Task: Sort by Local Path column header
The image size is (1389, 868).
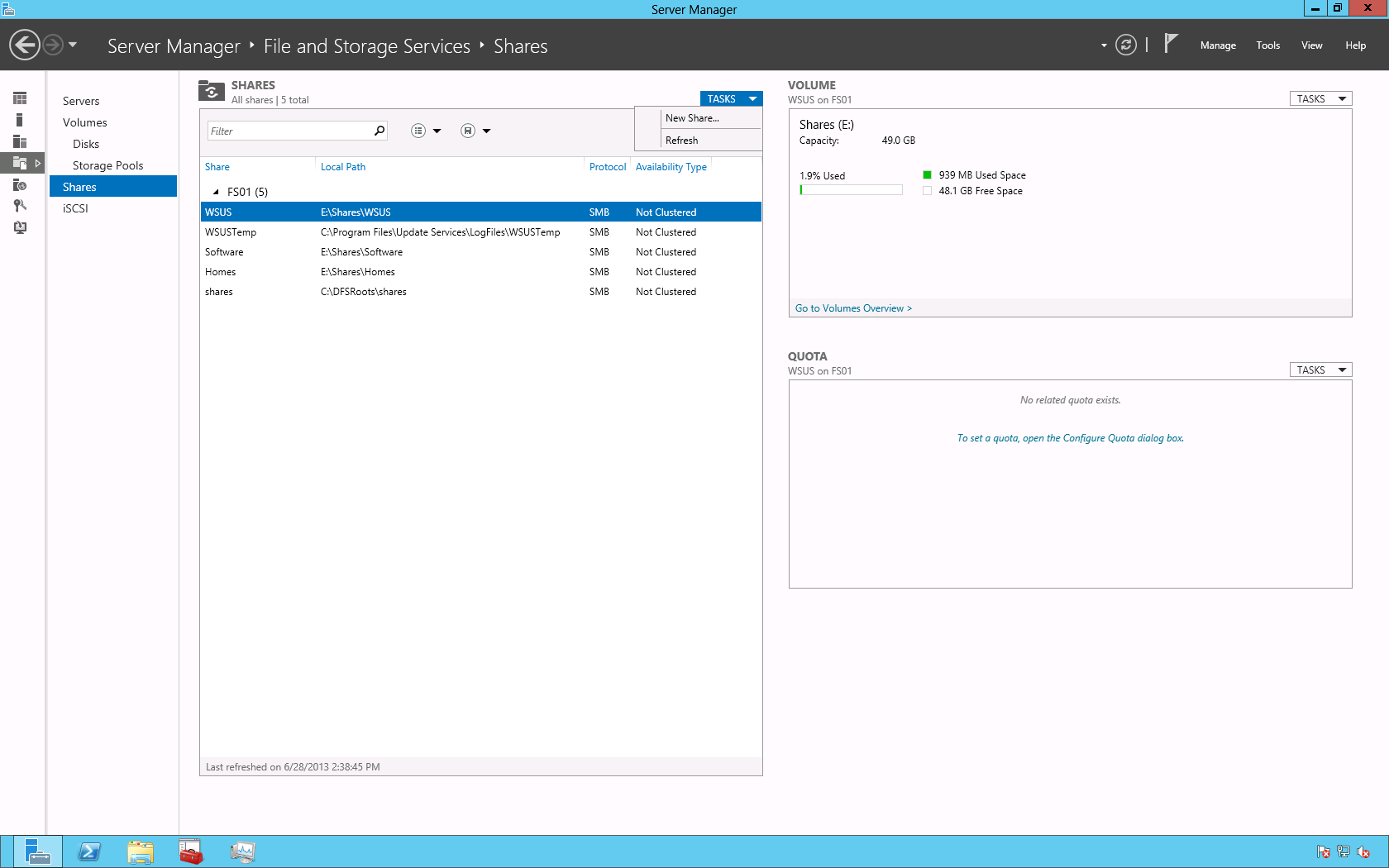Action: 343,167
